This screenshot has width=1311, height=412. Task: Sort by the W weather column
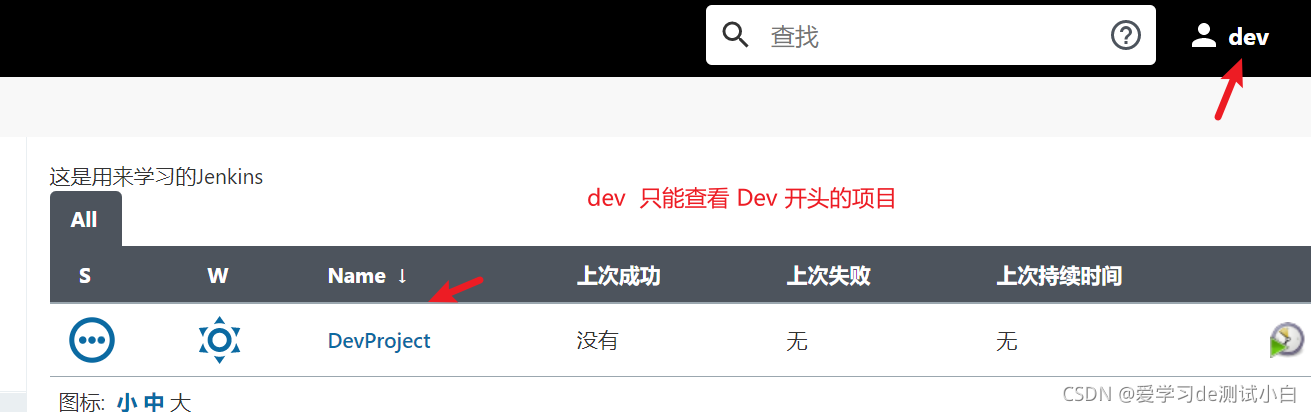click(x=218, y=276)
